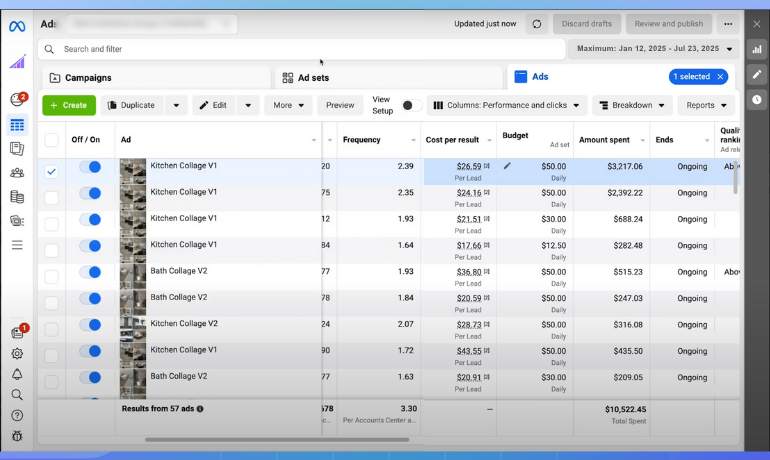Click the info icon beside Results from 57 ads
Screen dimensions: 770x460
coord(200,408)
